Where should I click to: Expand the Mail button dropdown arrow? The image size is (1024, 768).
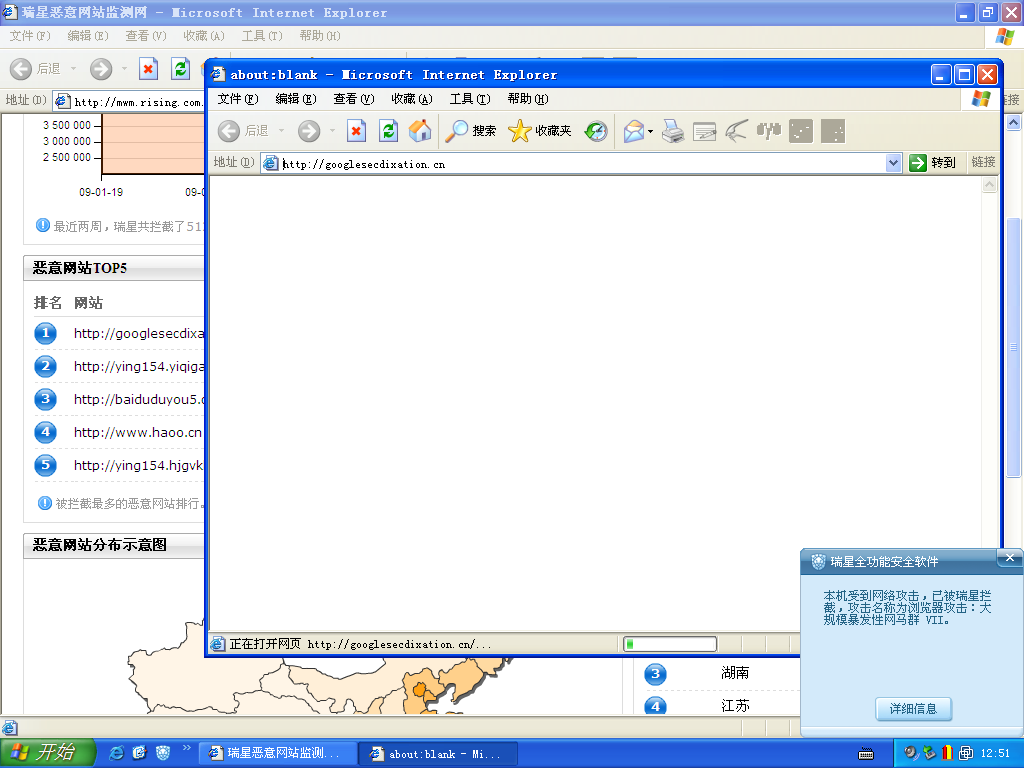click(650, 132)
